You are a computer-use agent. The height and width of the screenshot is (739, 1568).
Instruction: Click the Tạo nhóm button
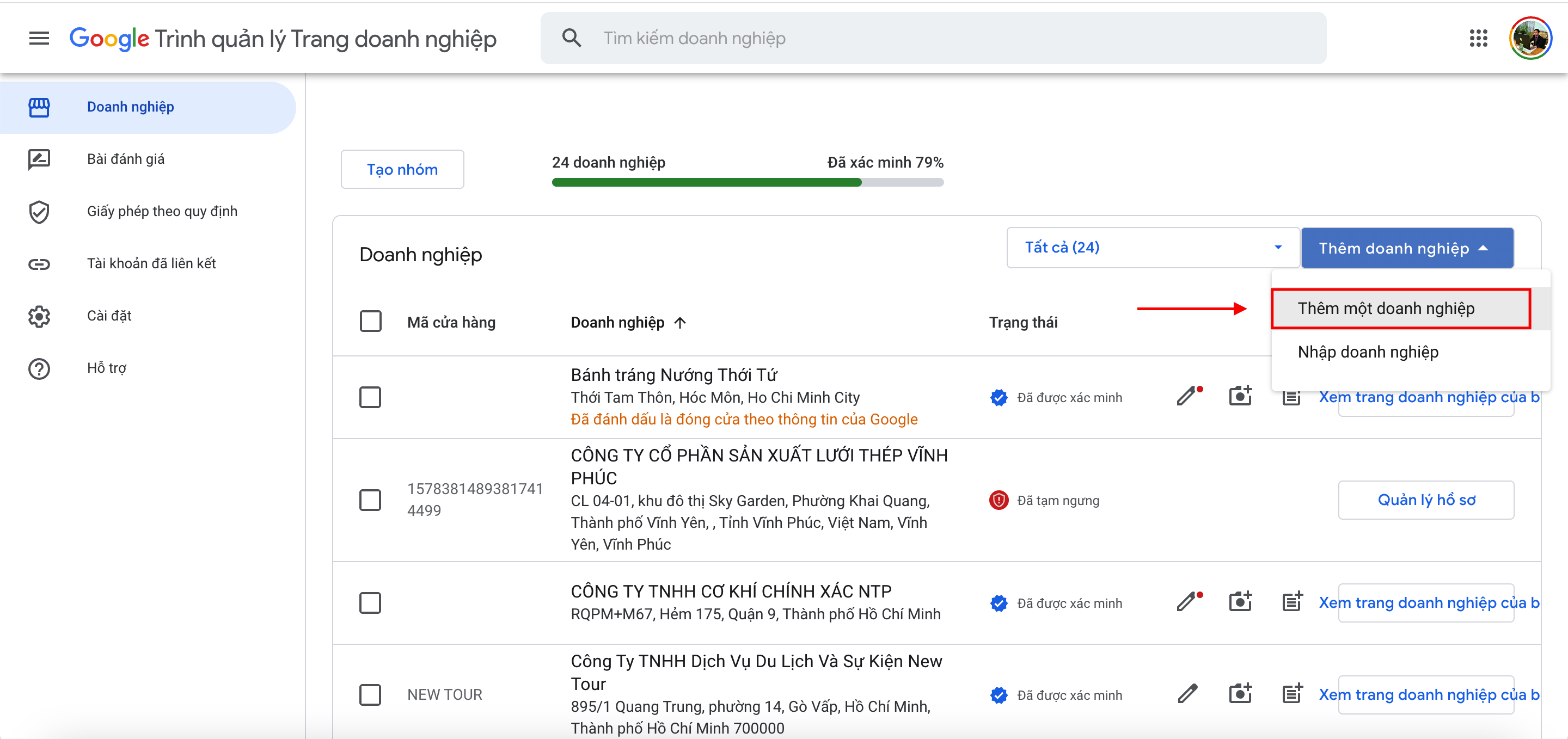(x=402, y=169)
